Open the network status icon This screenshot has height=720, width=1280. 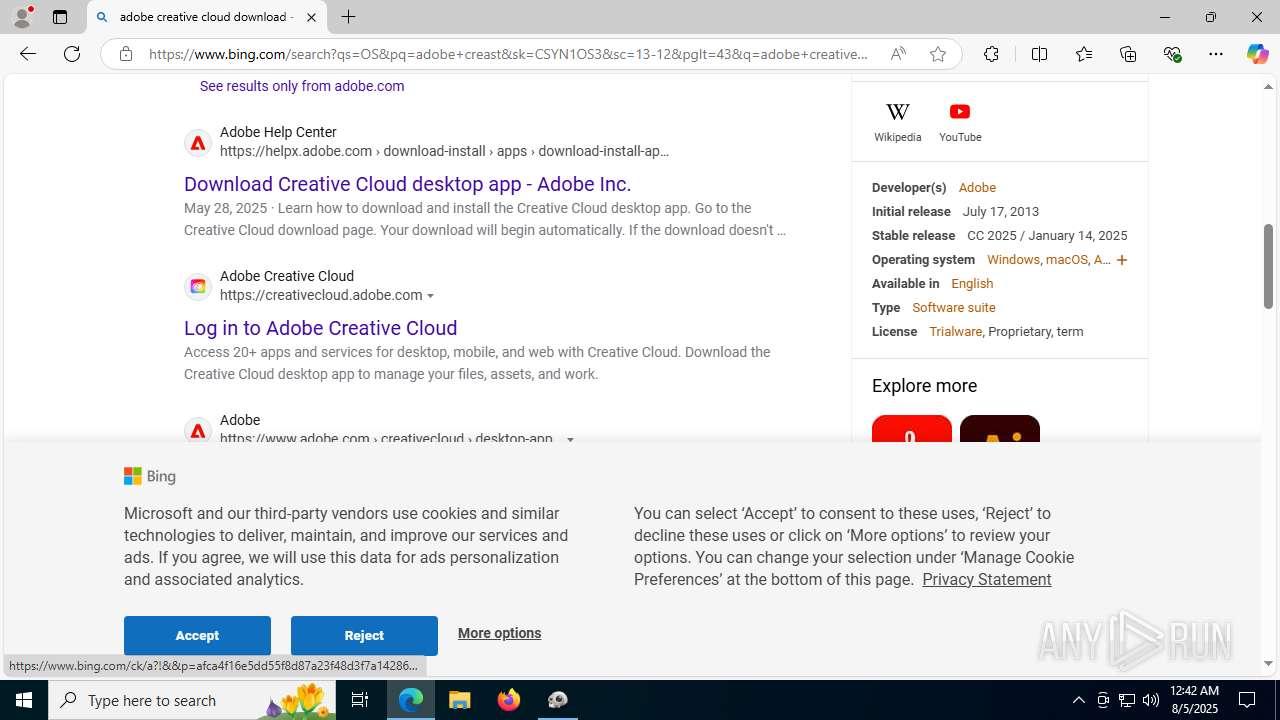1127,700
